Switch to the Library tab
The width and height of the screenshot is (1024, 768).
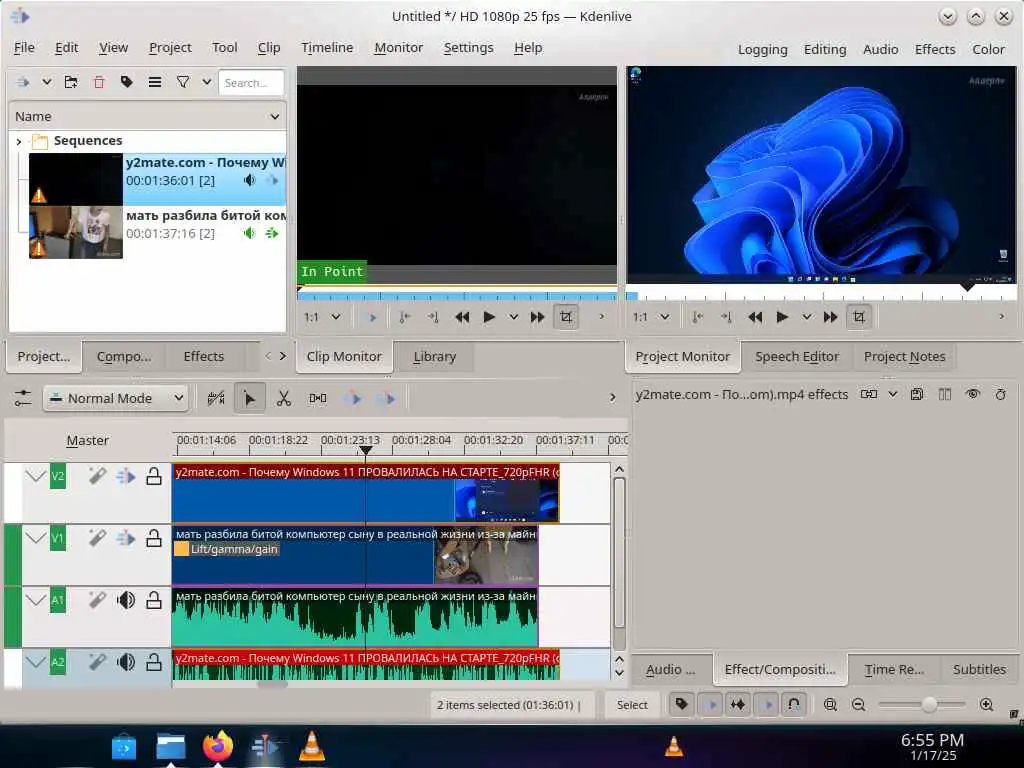click(x=434, y=357)
